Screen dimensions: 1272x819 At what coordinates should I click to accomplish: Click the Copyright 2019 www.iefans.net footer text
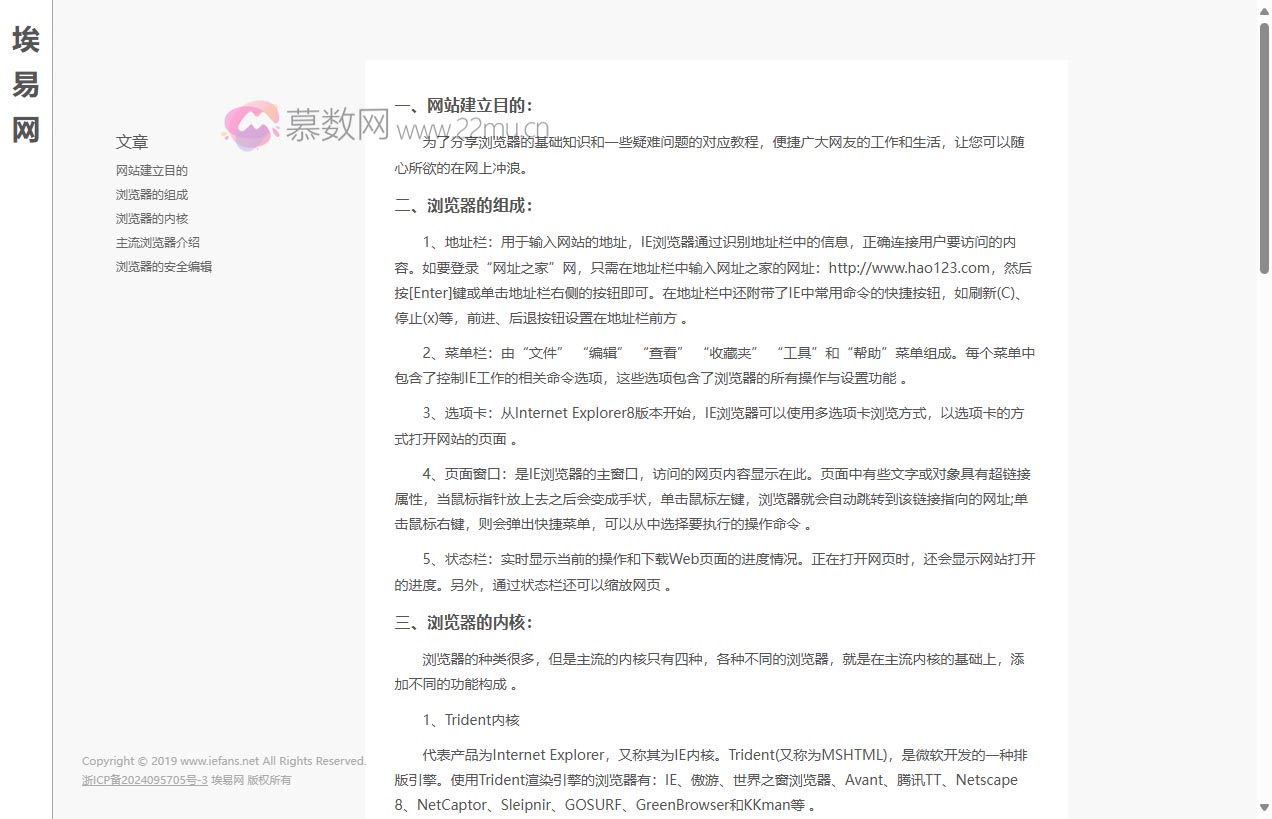click(x=224, y=760)
